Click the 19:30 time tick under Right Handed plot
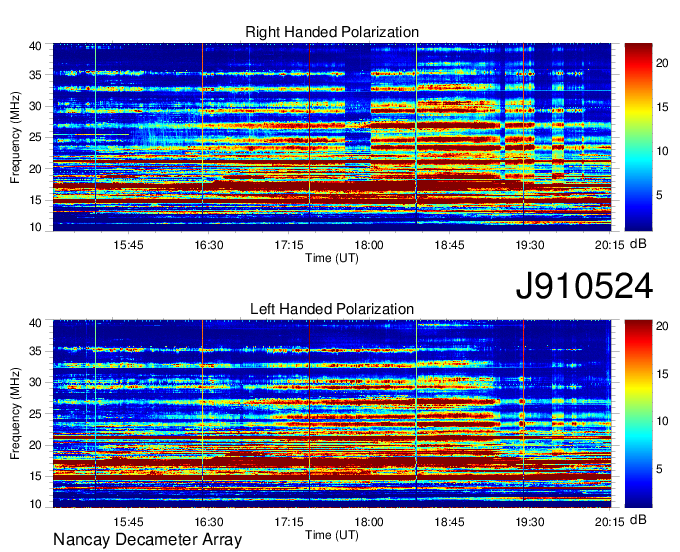680x552 pixels. (x=530, y=245)
